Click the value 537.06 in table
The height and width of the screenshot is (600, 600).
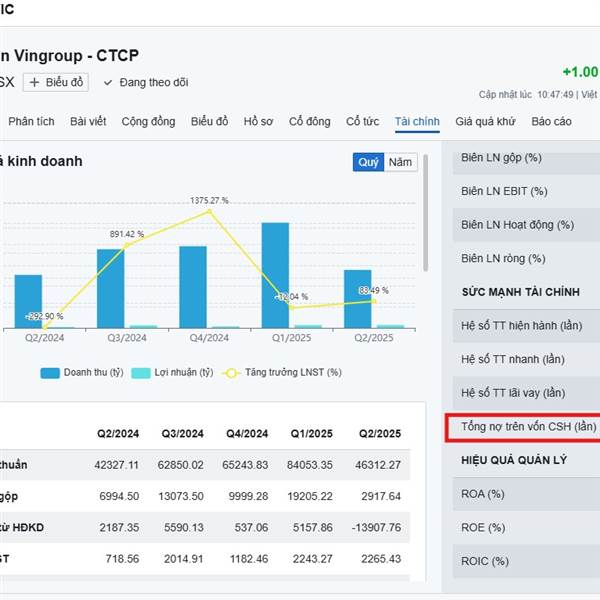pos(251,528)
